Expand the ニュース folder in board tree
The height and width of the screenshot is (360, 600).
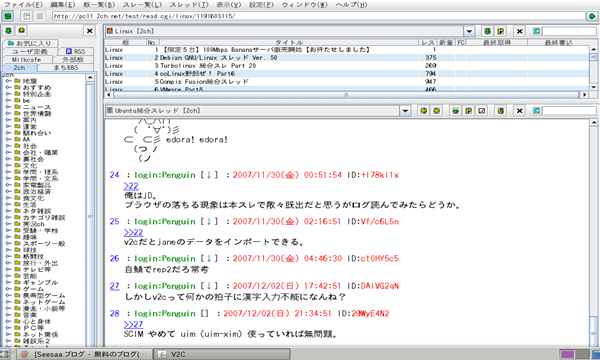[8, 107]
